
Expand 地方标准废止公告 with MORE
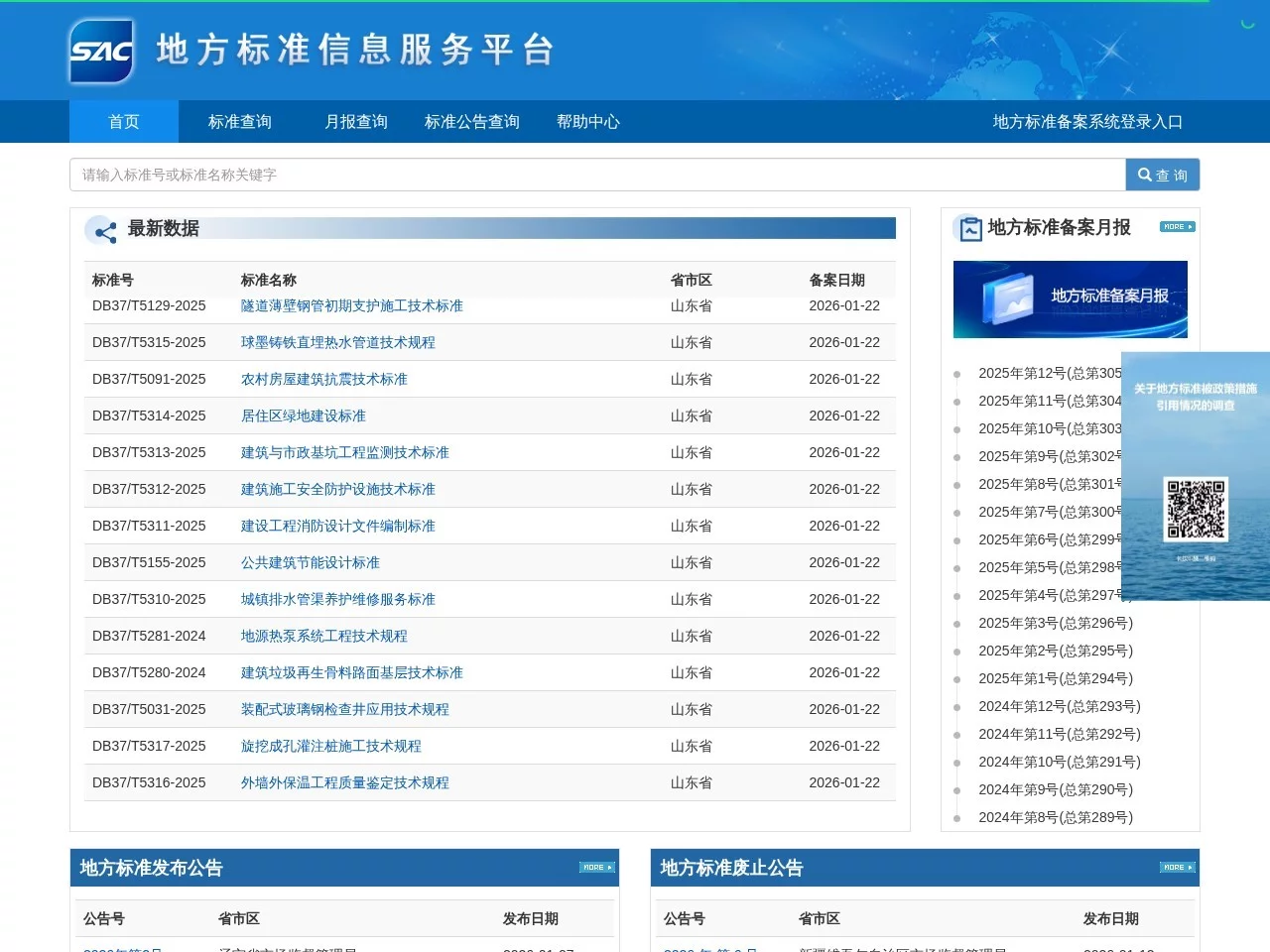pyautogui.click(x=1176, y=867)
